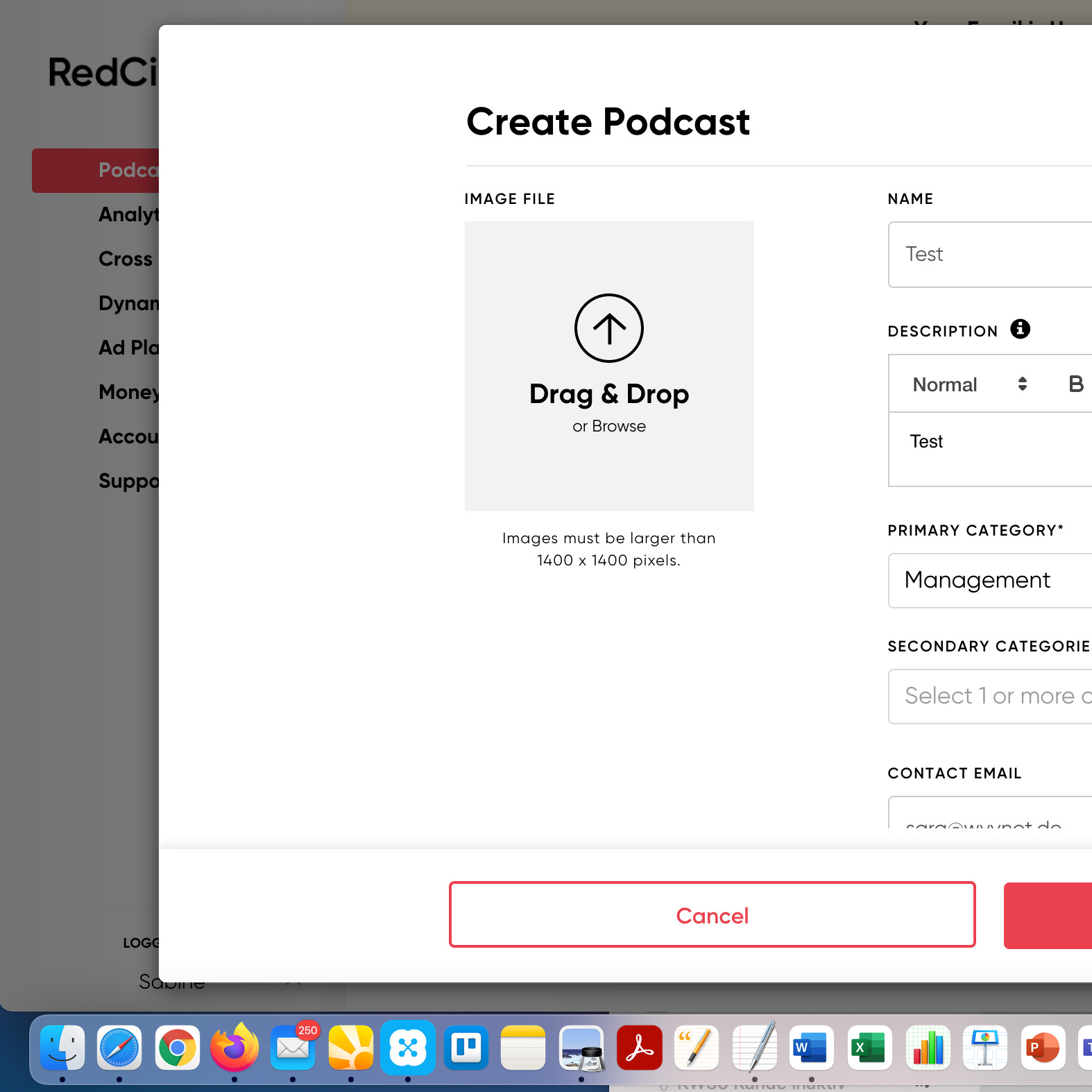Click the Description info icon
The height and width of the screenshot is (1092, 1092).
(x=1020, y=329)
